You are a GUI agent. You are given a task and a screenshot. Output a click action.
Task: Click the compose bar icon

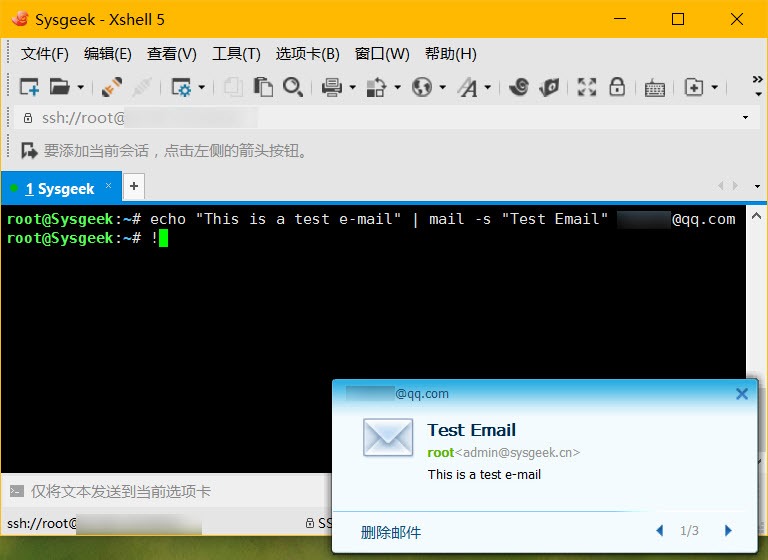click(x=17, y=491)
